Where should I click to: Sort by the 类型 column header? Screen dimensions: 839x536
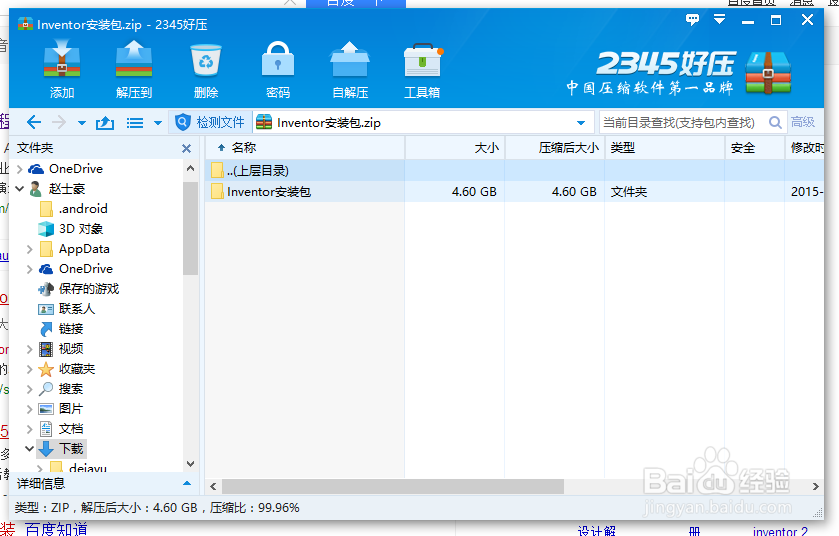pos(665,148)
